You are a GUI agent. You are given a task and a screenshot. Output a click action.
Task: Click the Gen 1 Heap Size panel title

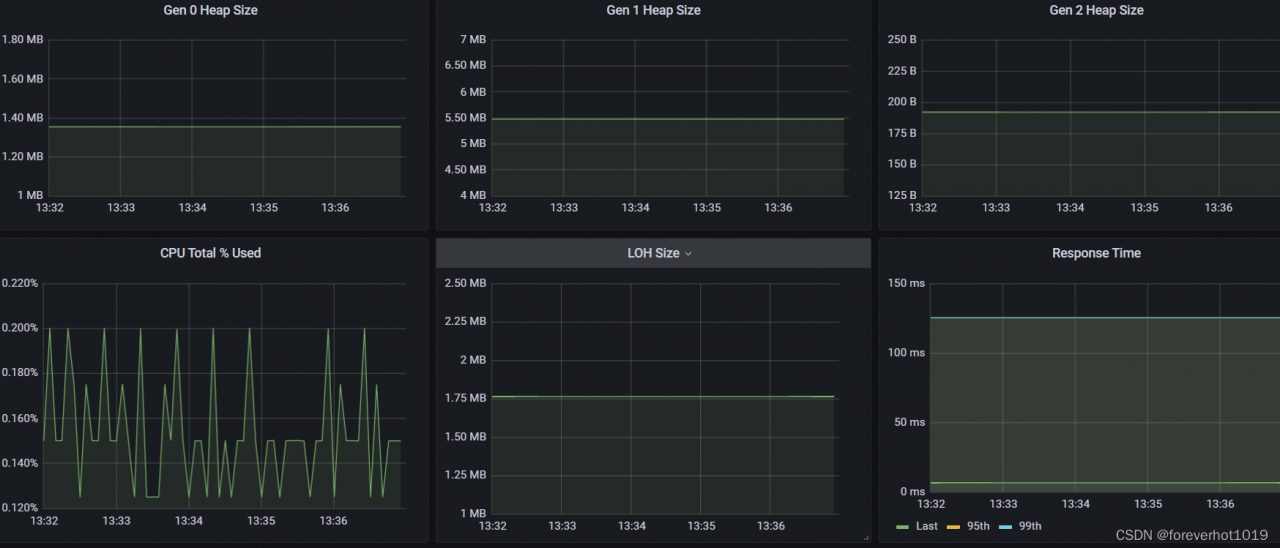tap(653, 10)
